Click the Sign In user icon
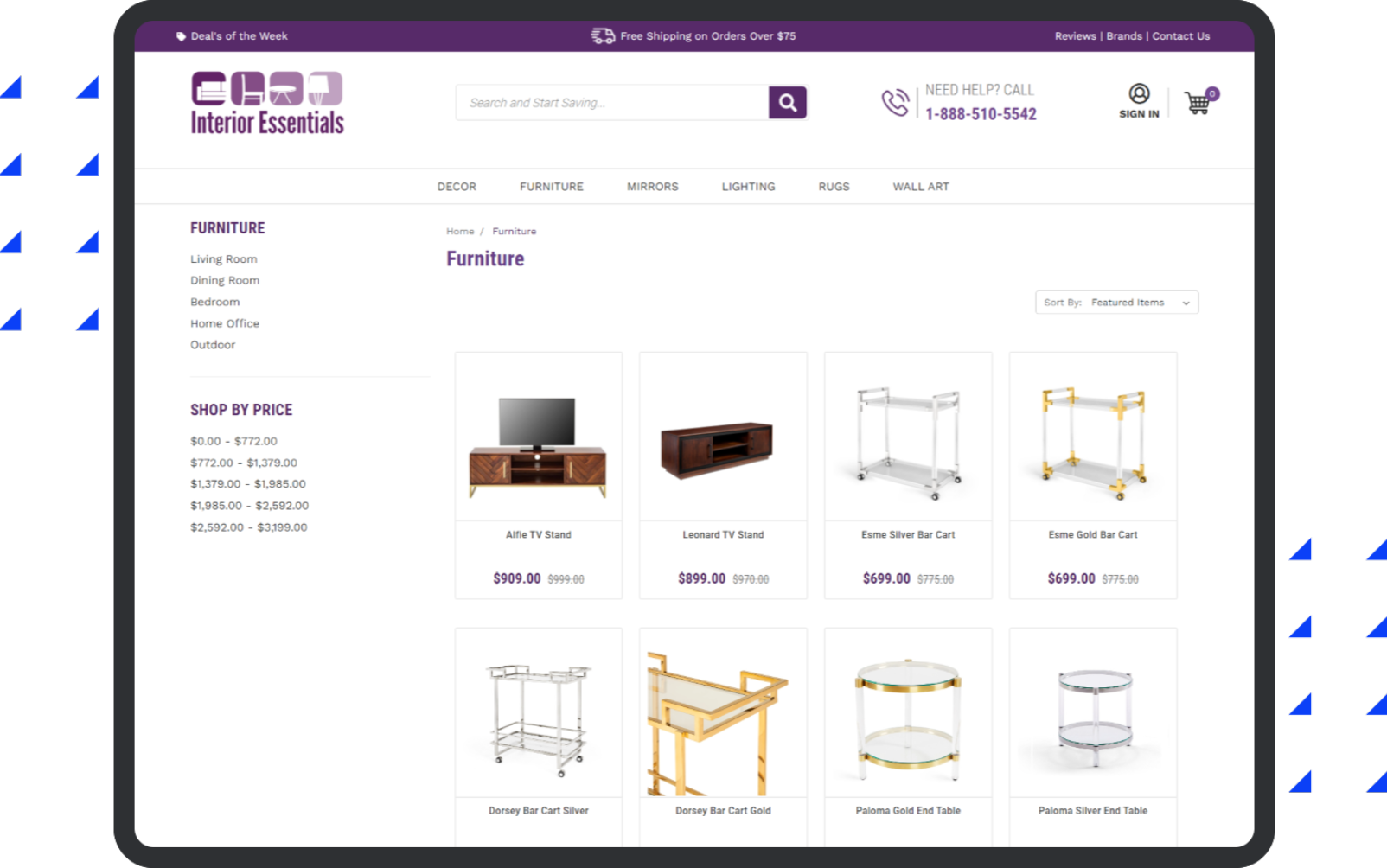 (x=1139, y=93)
